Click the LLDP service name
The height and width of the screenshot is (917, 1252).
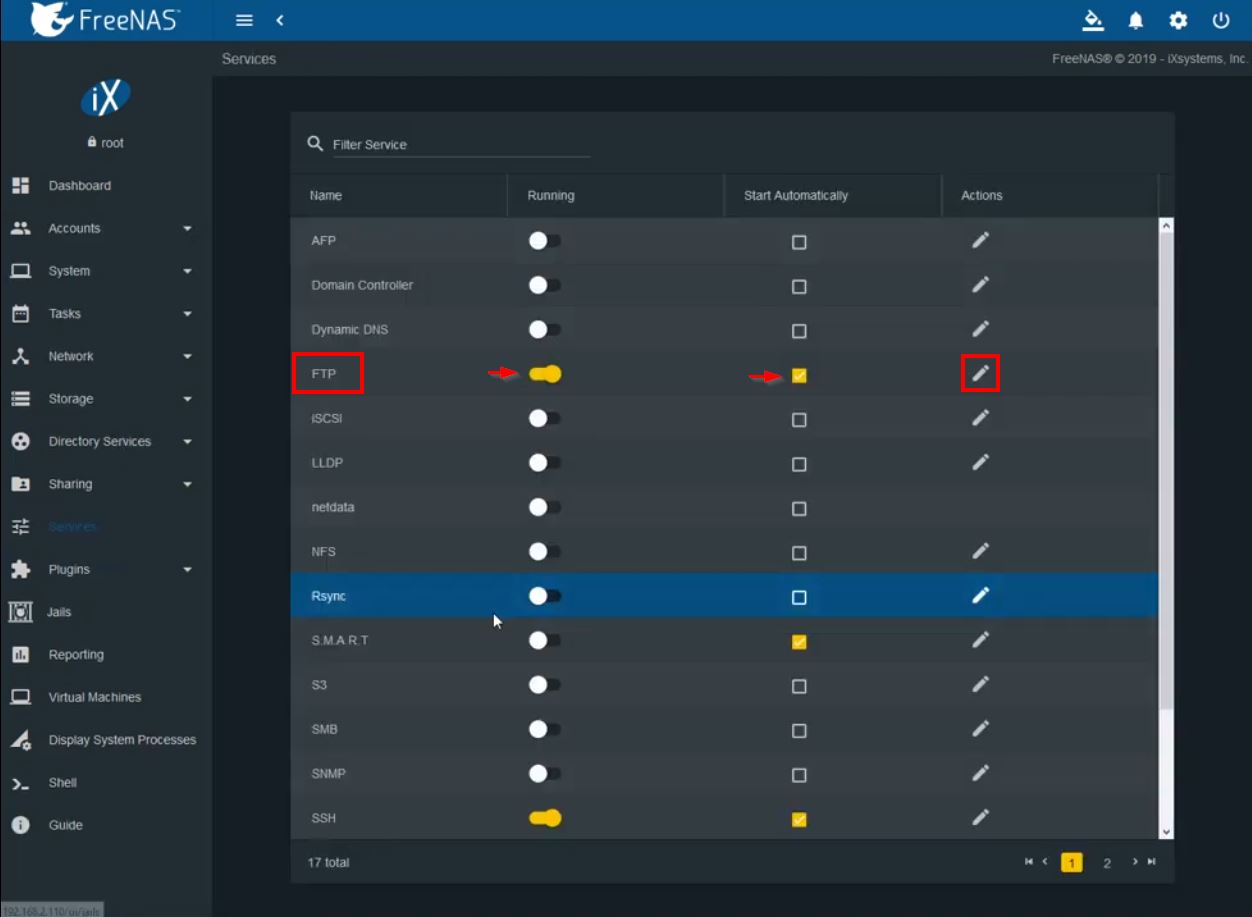(x=328, y=463)
